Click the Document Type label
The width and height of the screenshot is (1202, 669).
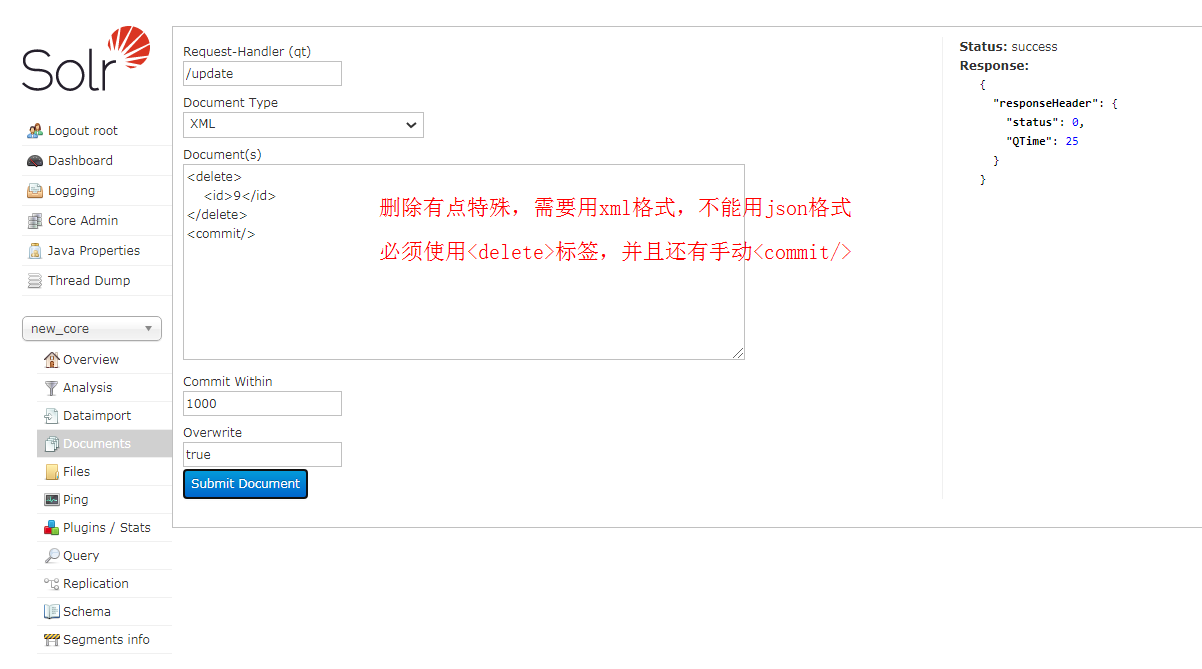pos(230,103)
